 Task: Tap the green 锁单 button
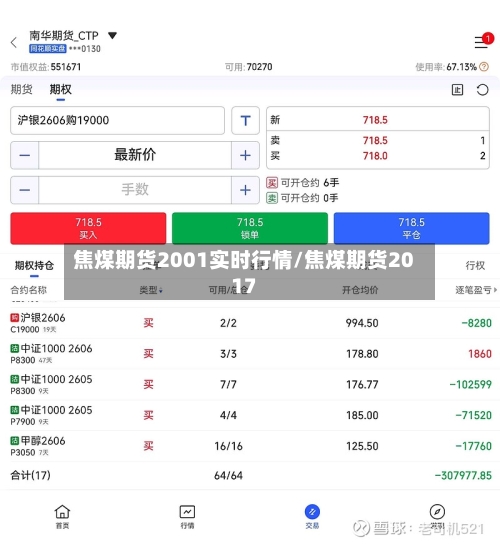(x=250, y=228)
